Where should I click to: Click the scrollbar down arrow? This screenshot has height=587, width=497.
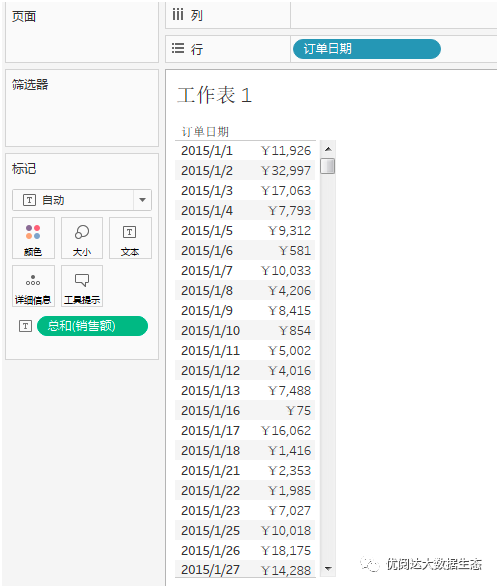328,569
